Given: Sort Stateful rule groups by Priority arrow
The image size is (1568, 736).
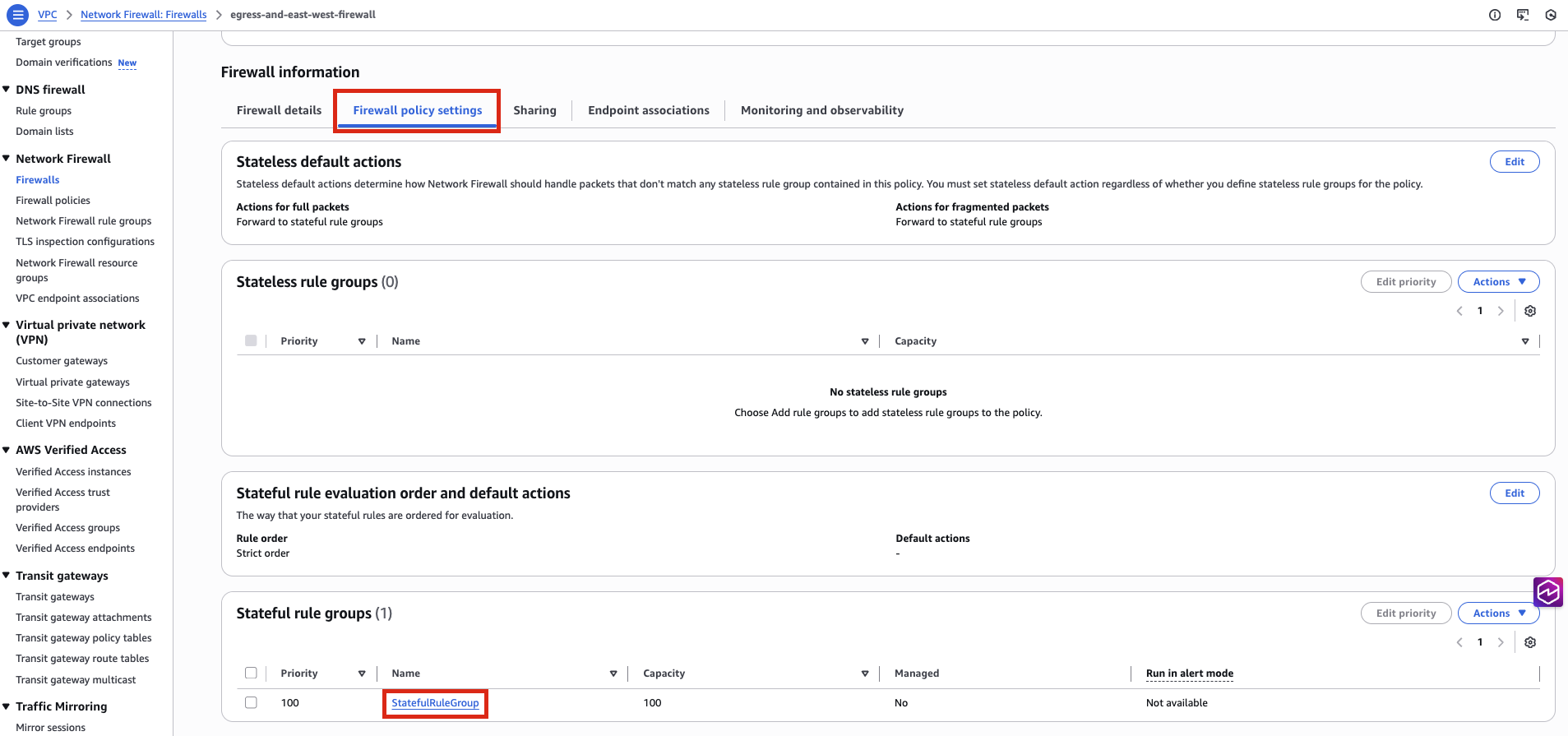Looking at the screenshot, I should pyautogui.click(x=362, y=674).
